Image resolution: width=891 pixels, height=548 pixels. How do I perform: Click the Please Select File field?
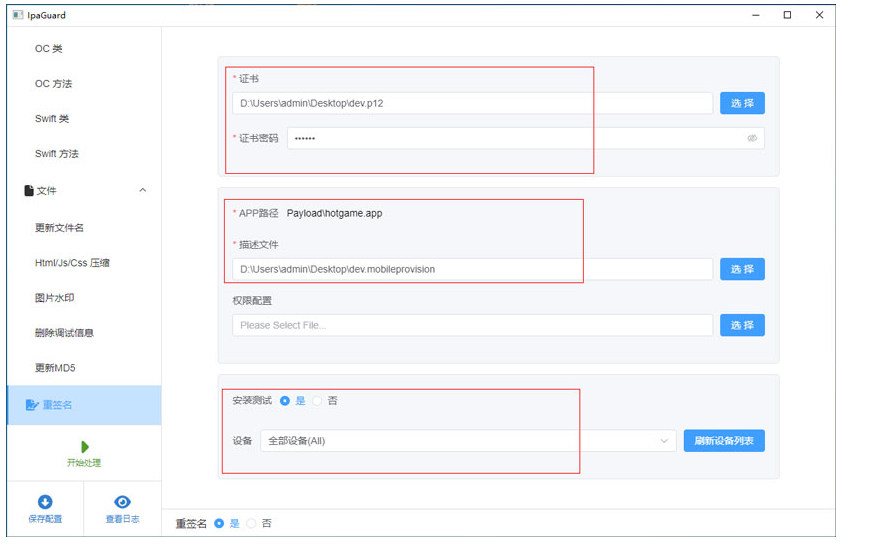(472, 325)
